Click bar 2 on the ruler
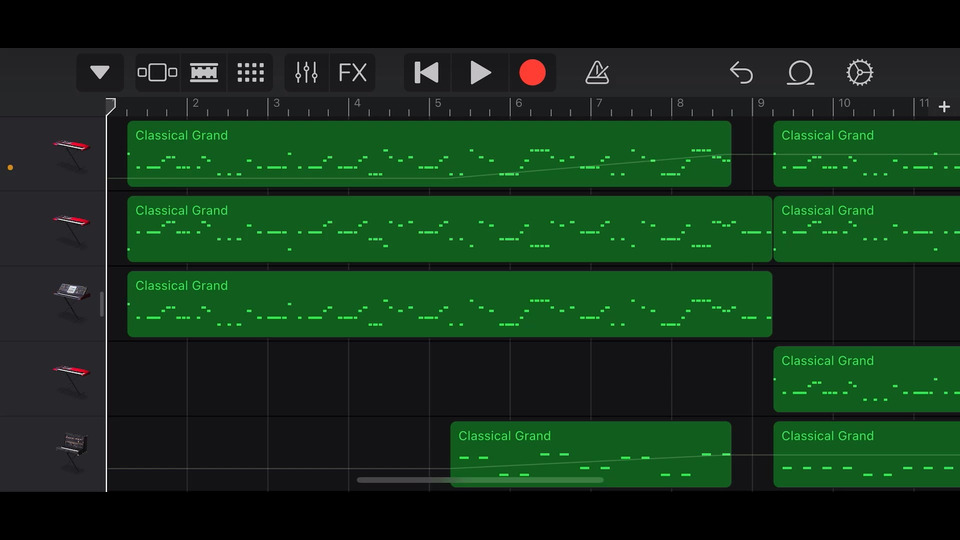This screenshot has height=540, width=960. (195, 103)
